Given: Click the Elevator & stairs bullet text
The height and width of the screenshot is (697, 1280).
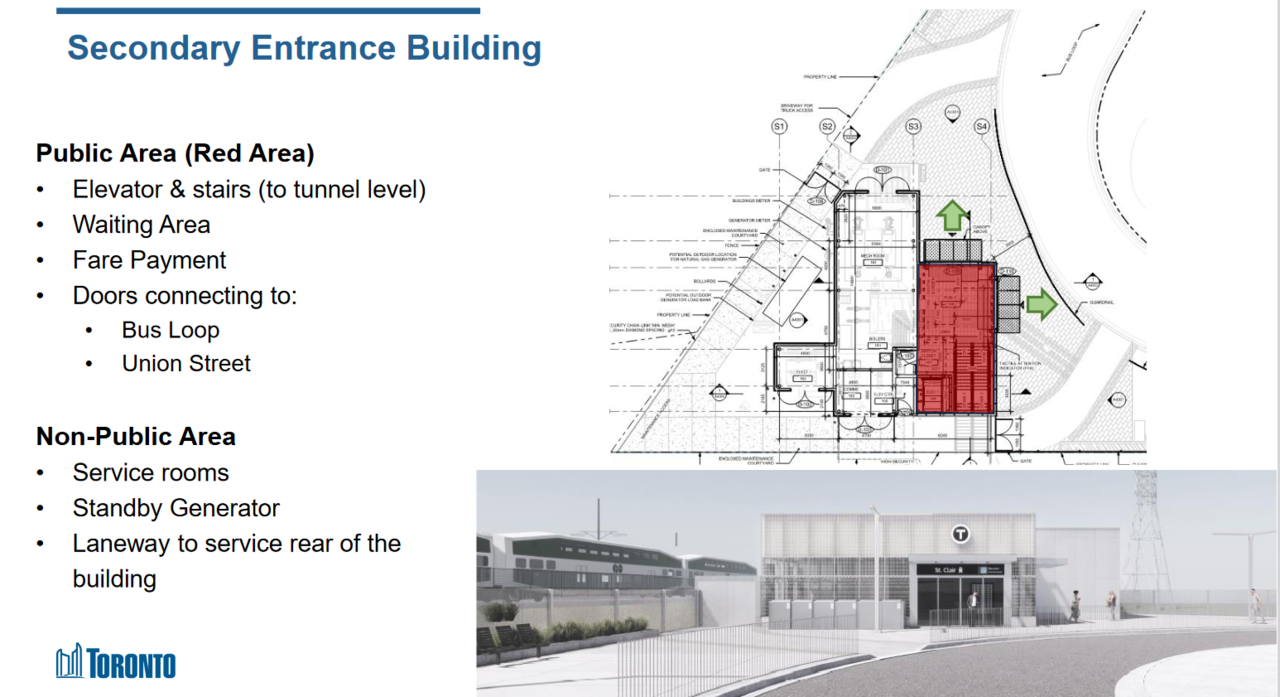Looking at the screenshot, I should tap(249, 190).
